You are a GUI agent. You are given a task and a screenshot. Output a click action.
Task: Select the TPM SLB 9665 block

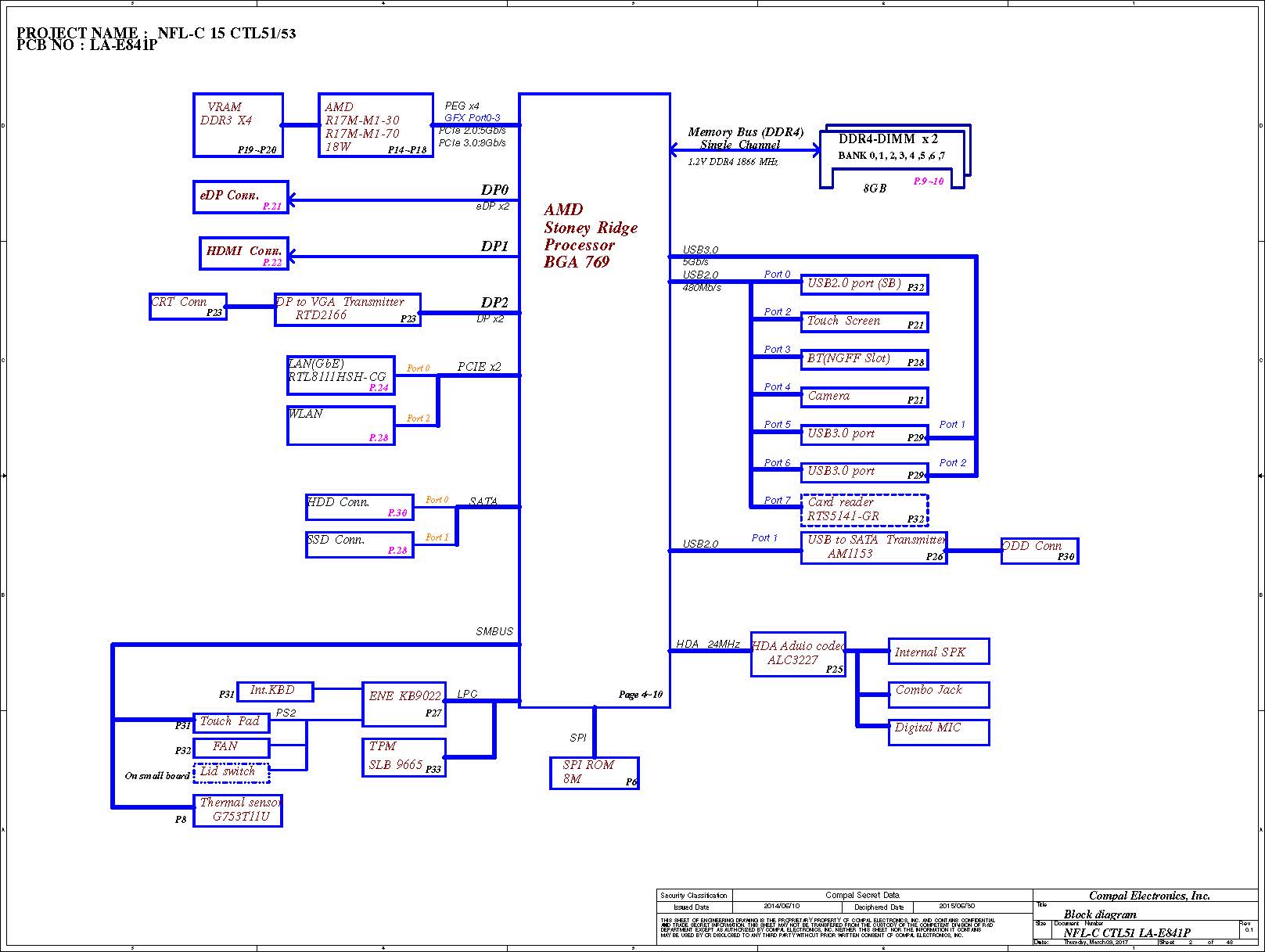tap(404, 757)
